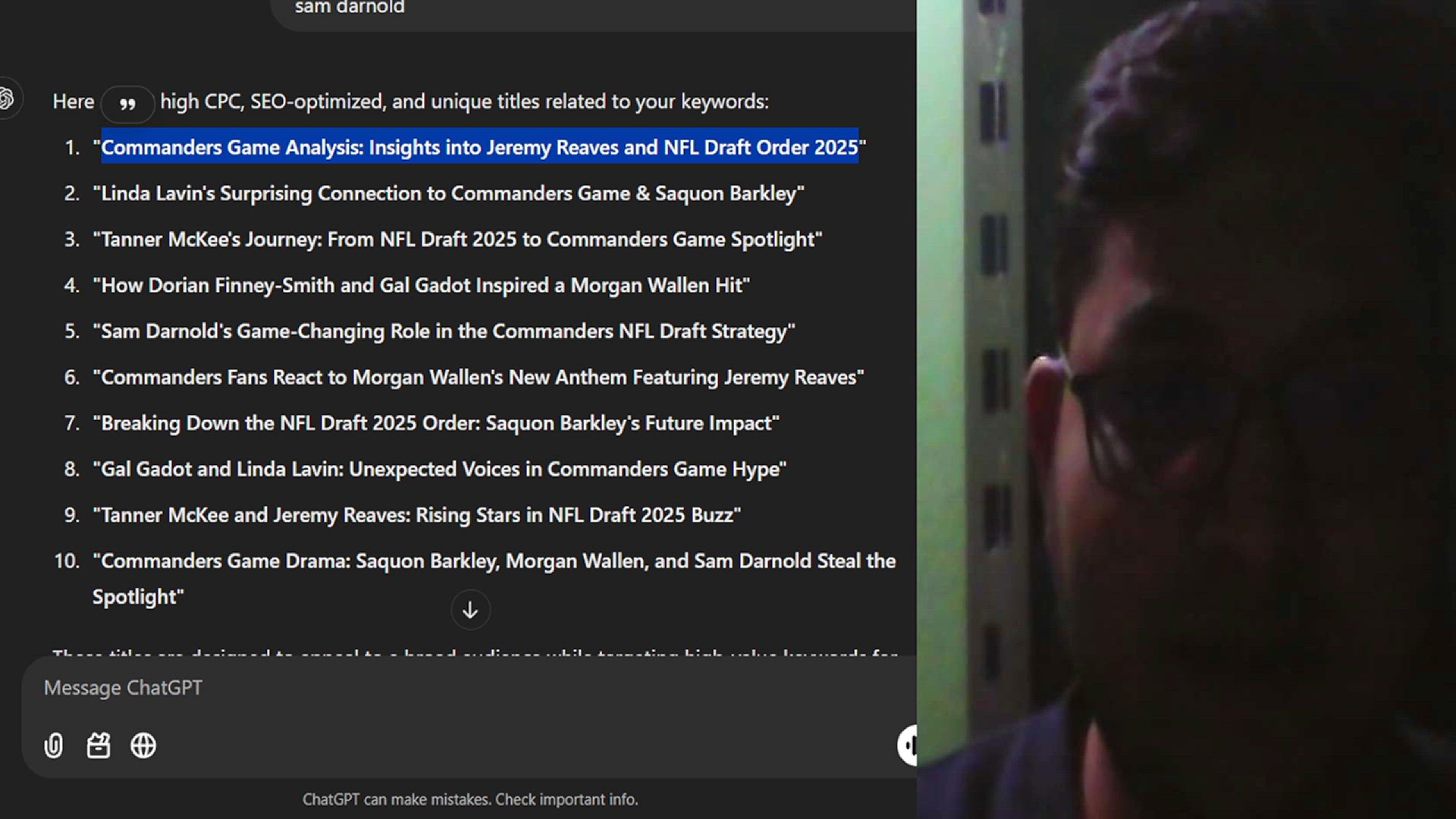Click the Linda Lavin's Surprising Connection title
The image size is (1456, 819).
click(447, 193)
